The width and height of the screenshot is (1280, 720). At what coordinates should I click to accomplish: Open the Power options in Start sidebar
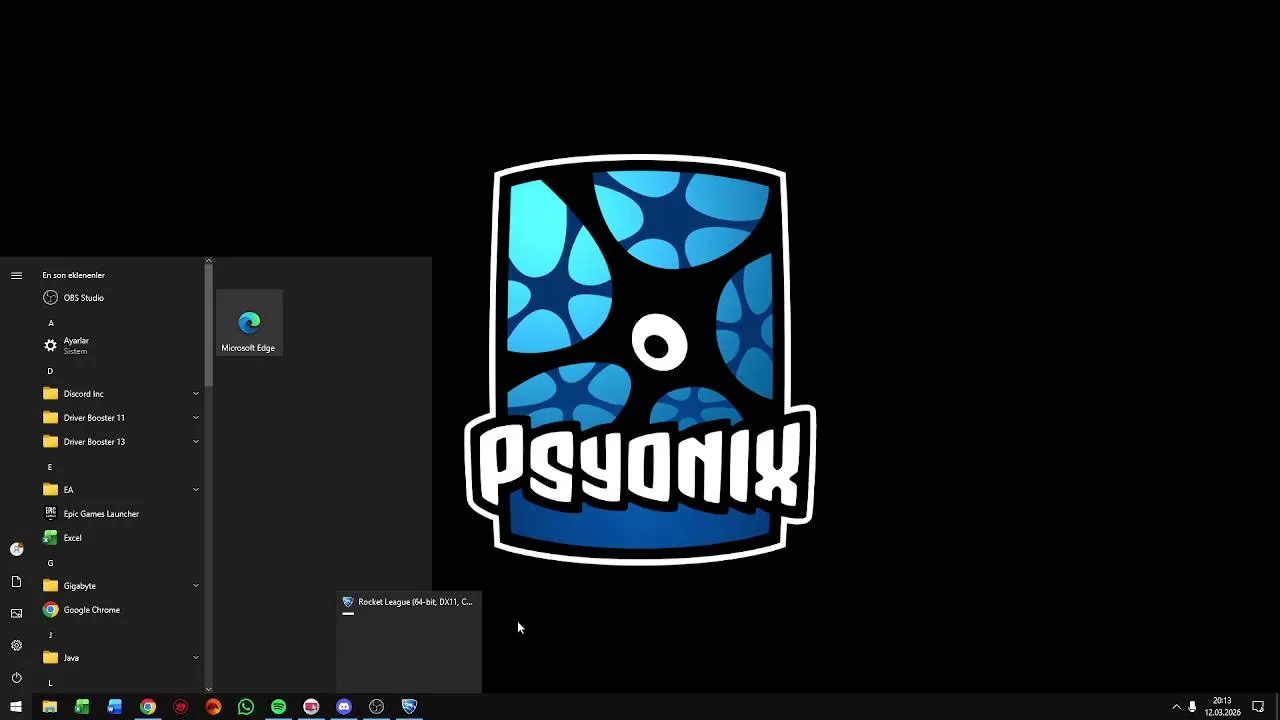[x=16, y=678]
